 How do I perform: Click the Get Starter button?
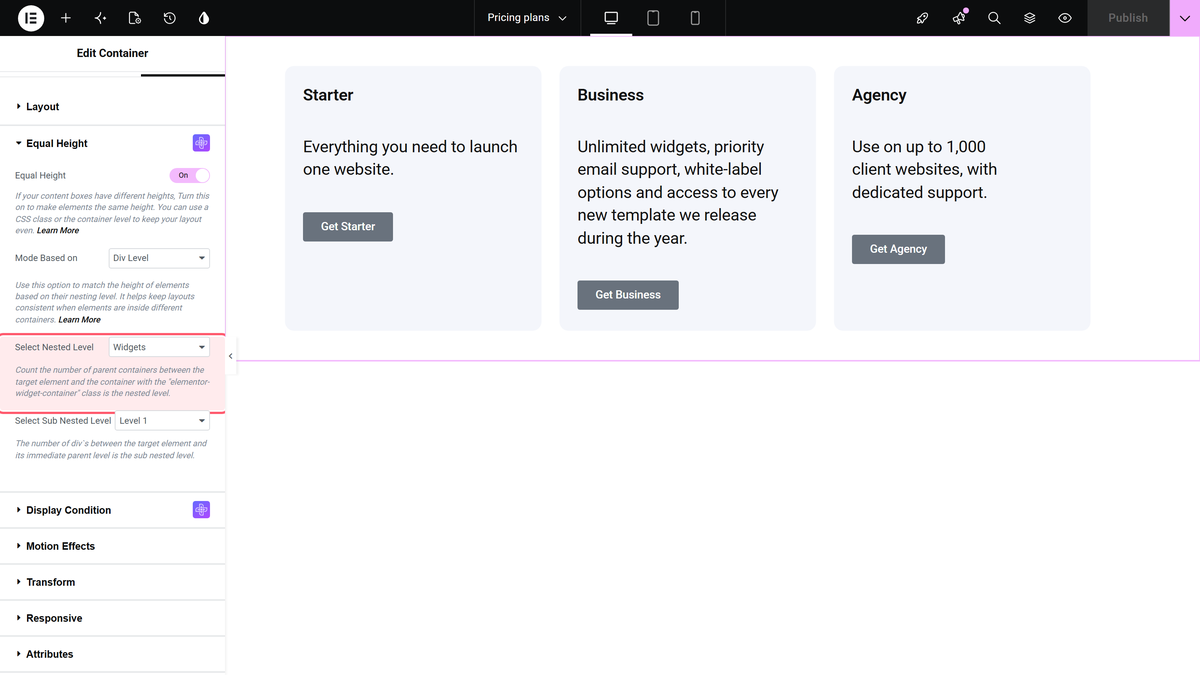click(348, 227)
